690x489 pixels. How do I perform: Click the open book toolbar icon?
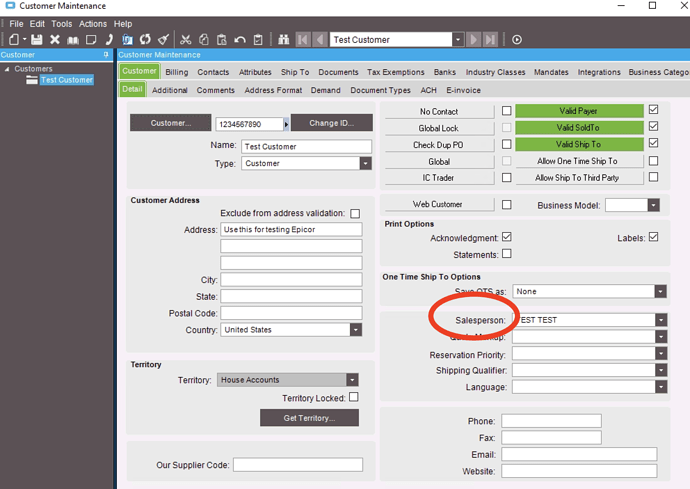(73, 40)
